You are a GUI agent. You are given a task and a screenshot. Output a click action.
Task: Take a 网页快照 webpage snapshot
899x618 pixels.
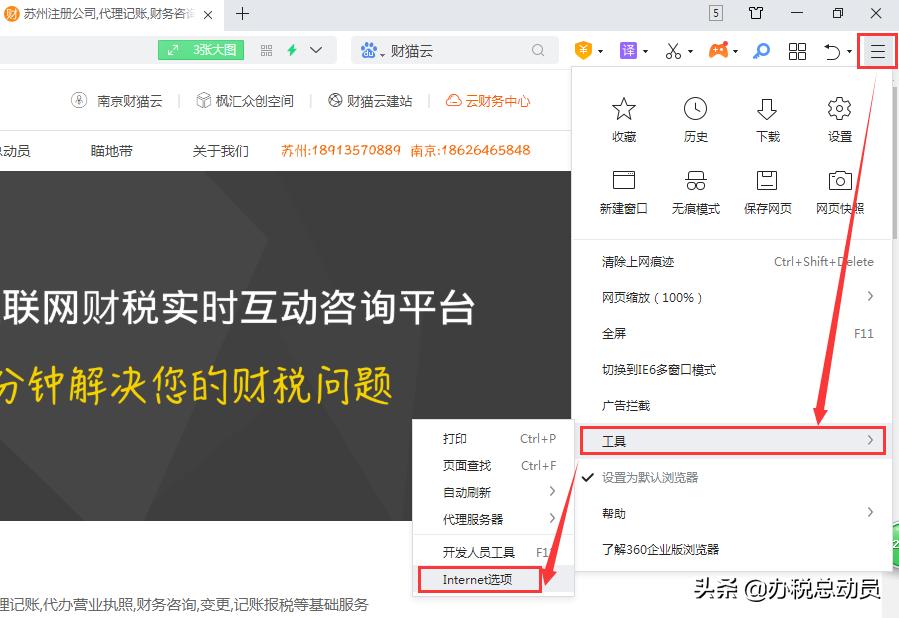click(x=839, y=190)
